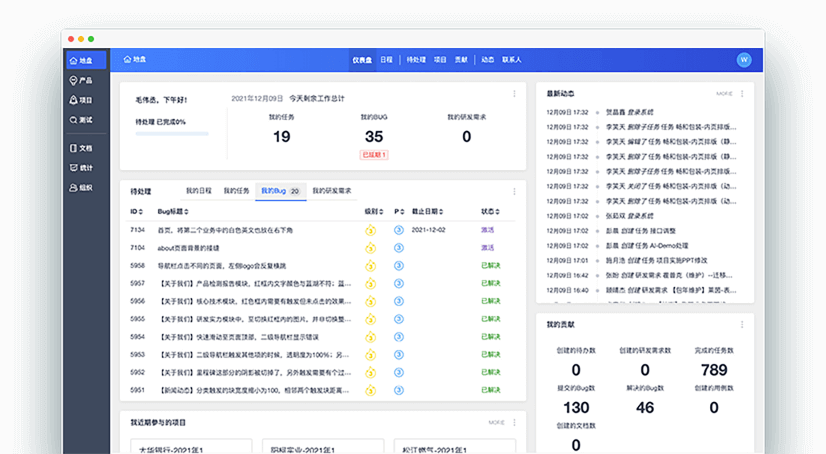Click severity icon of bug 7134

click(370, 230)
